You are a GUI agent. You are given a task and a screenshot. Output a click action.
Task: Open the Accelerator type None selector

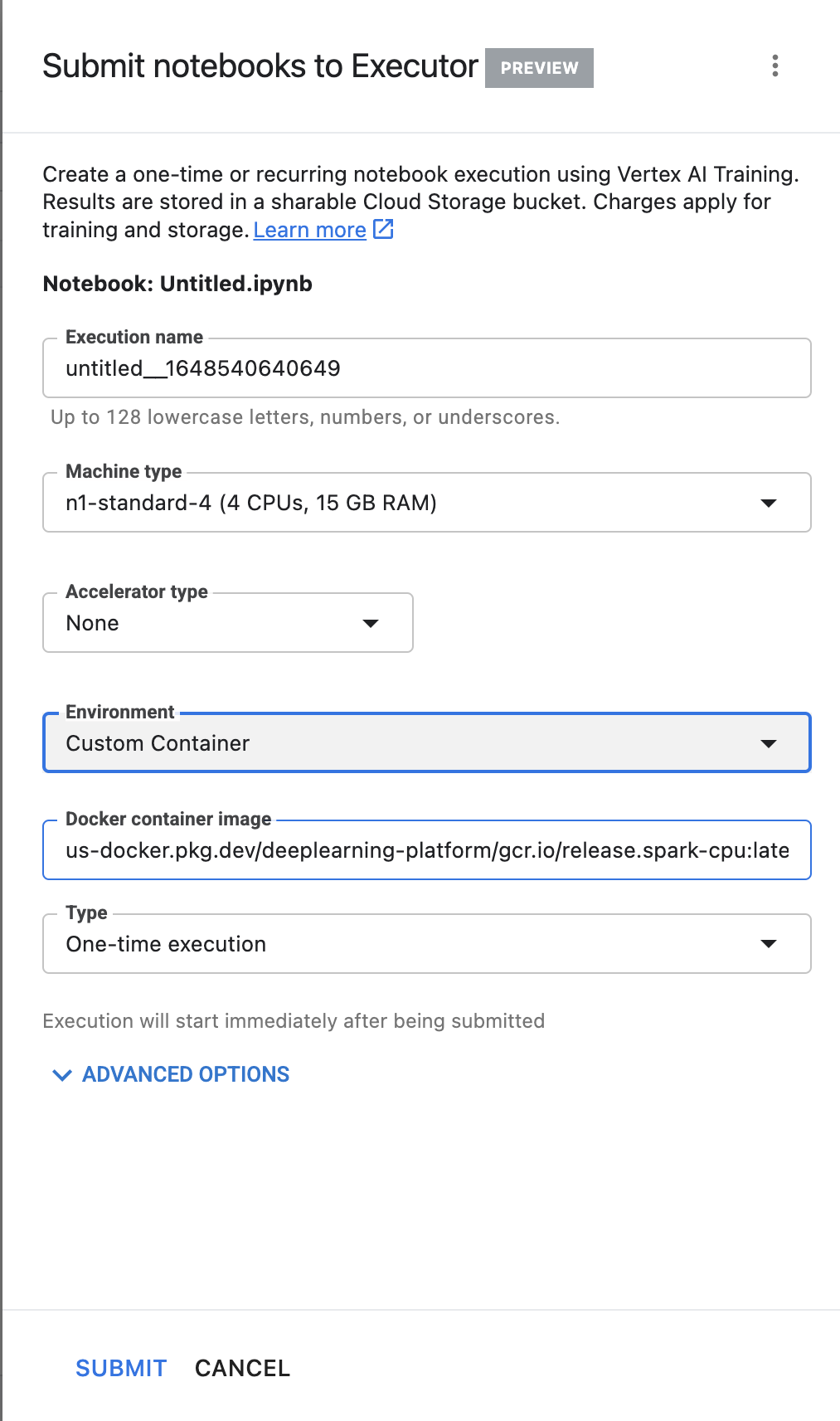click(x=216, y=623)
